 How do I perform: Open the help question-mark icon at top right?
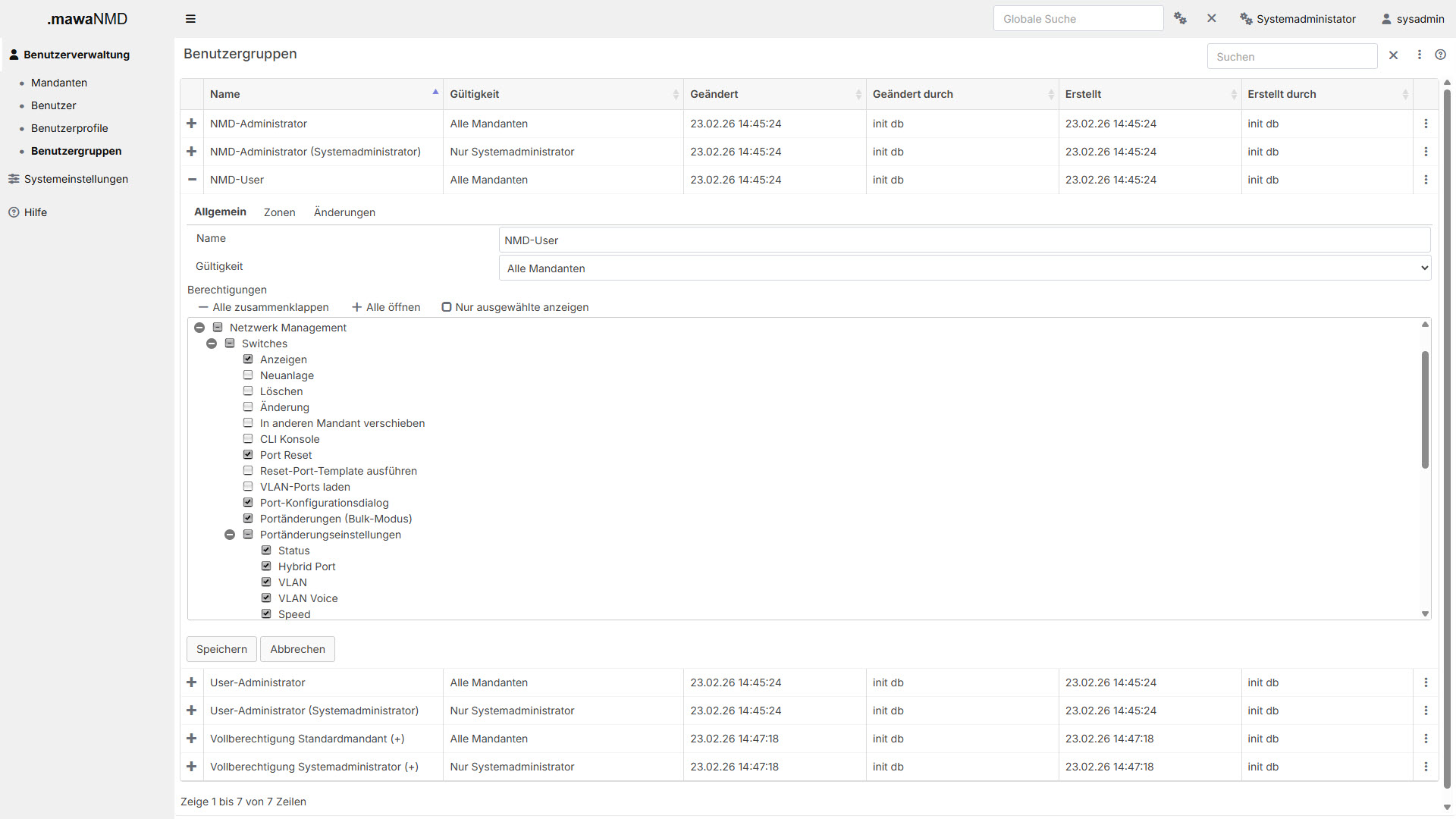tap(1440, 55)
